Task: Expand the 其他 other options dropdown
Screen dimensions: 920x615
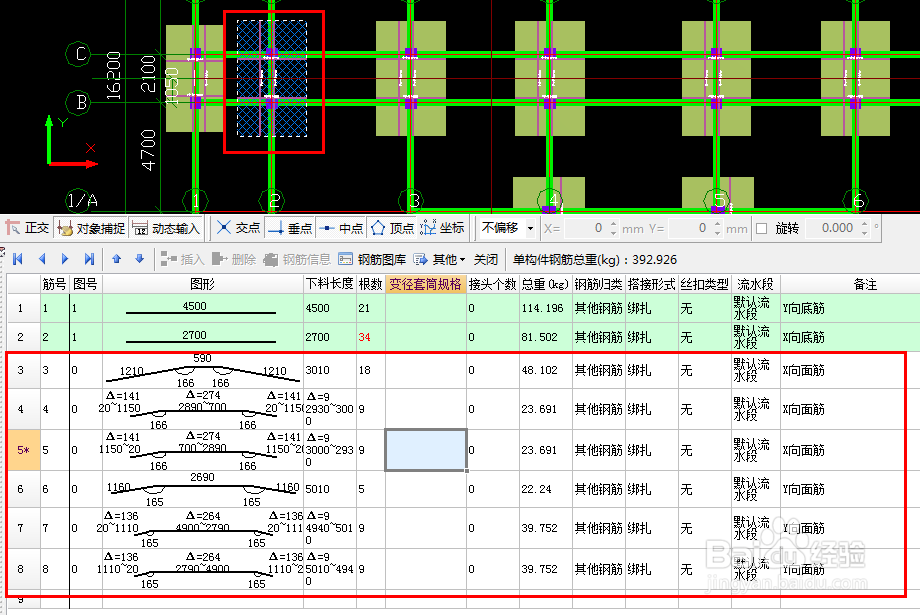Action: (x=443, y=258)
